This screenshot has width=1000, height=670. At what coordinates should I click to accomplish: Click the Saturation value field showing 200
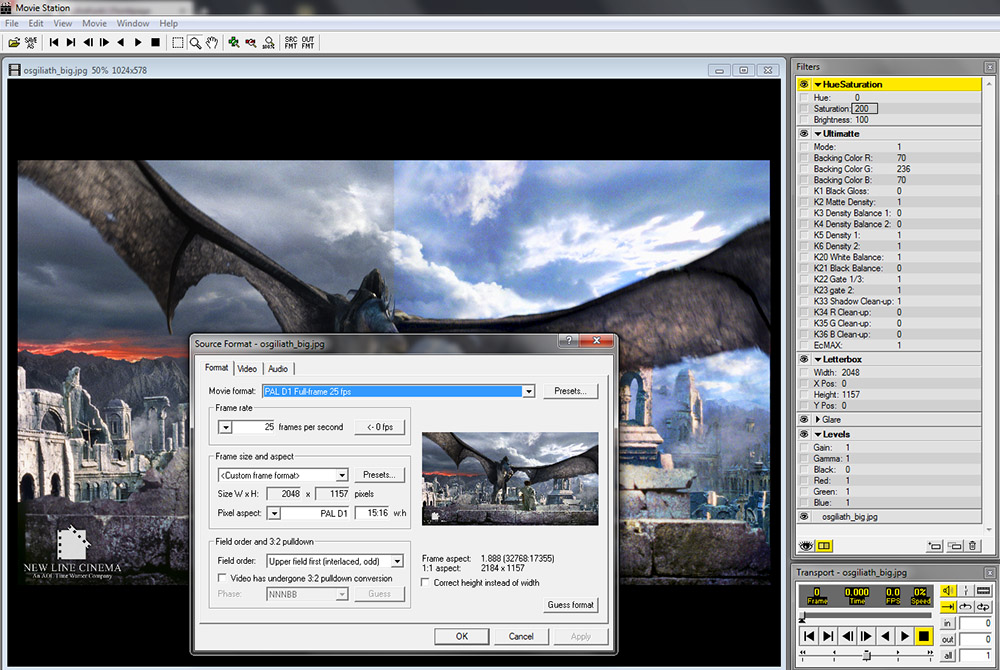click(865, 109)
